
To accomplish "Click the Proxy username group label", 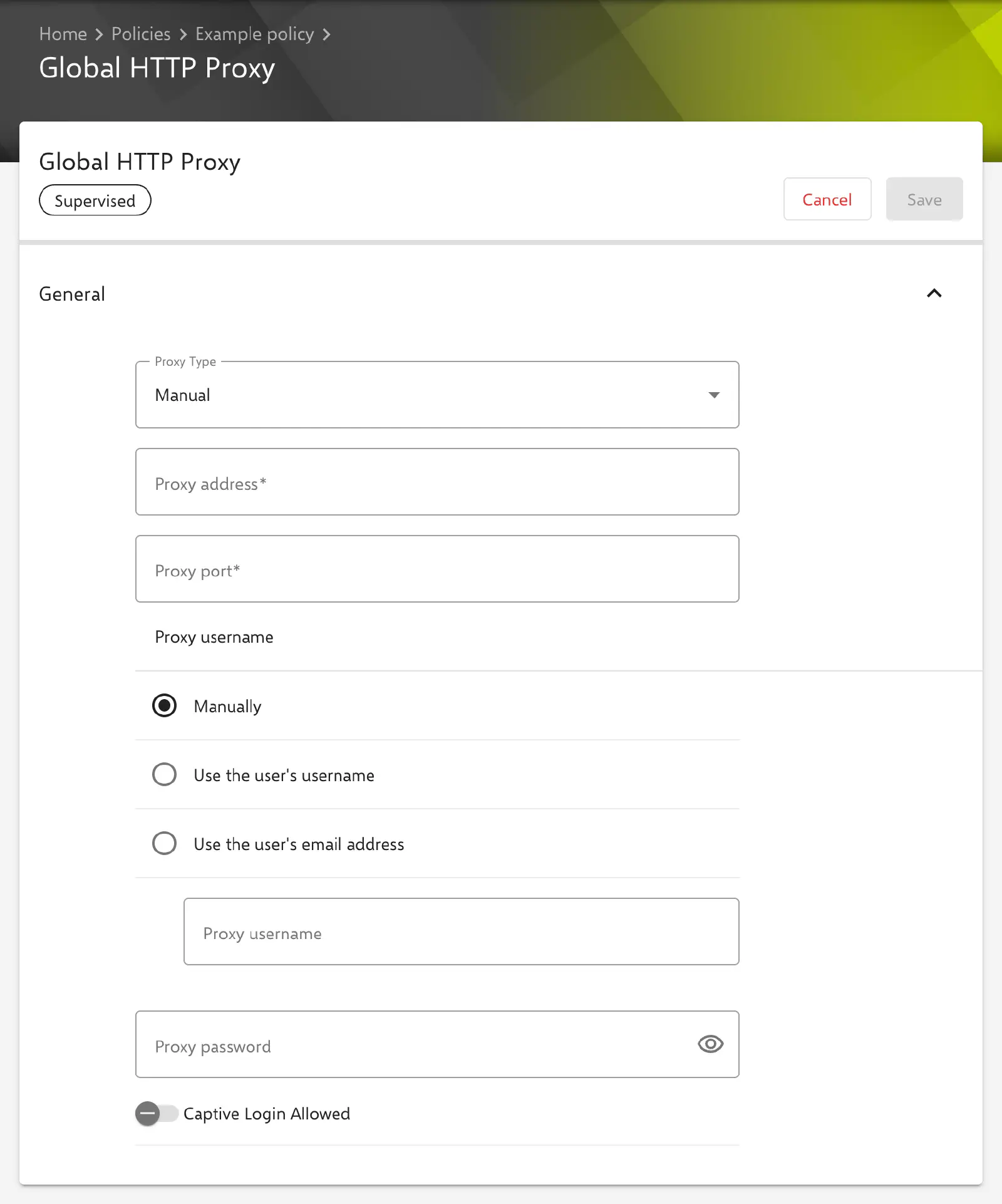I will (214, 637).
